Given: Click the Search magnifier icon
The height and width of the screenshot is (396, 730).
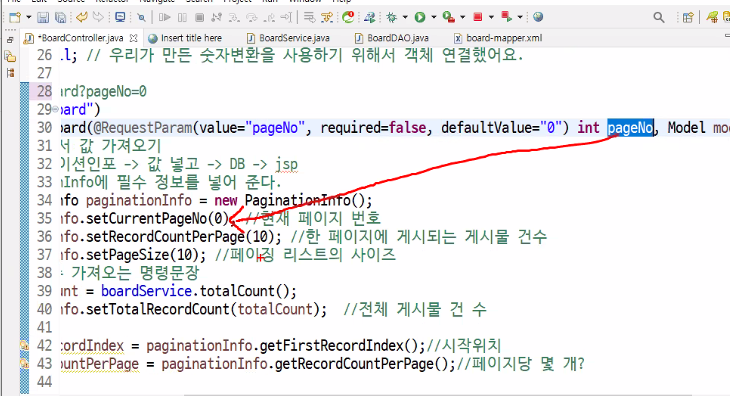Looking at the screenshot, I should click(x=658, y=18).
